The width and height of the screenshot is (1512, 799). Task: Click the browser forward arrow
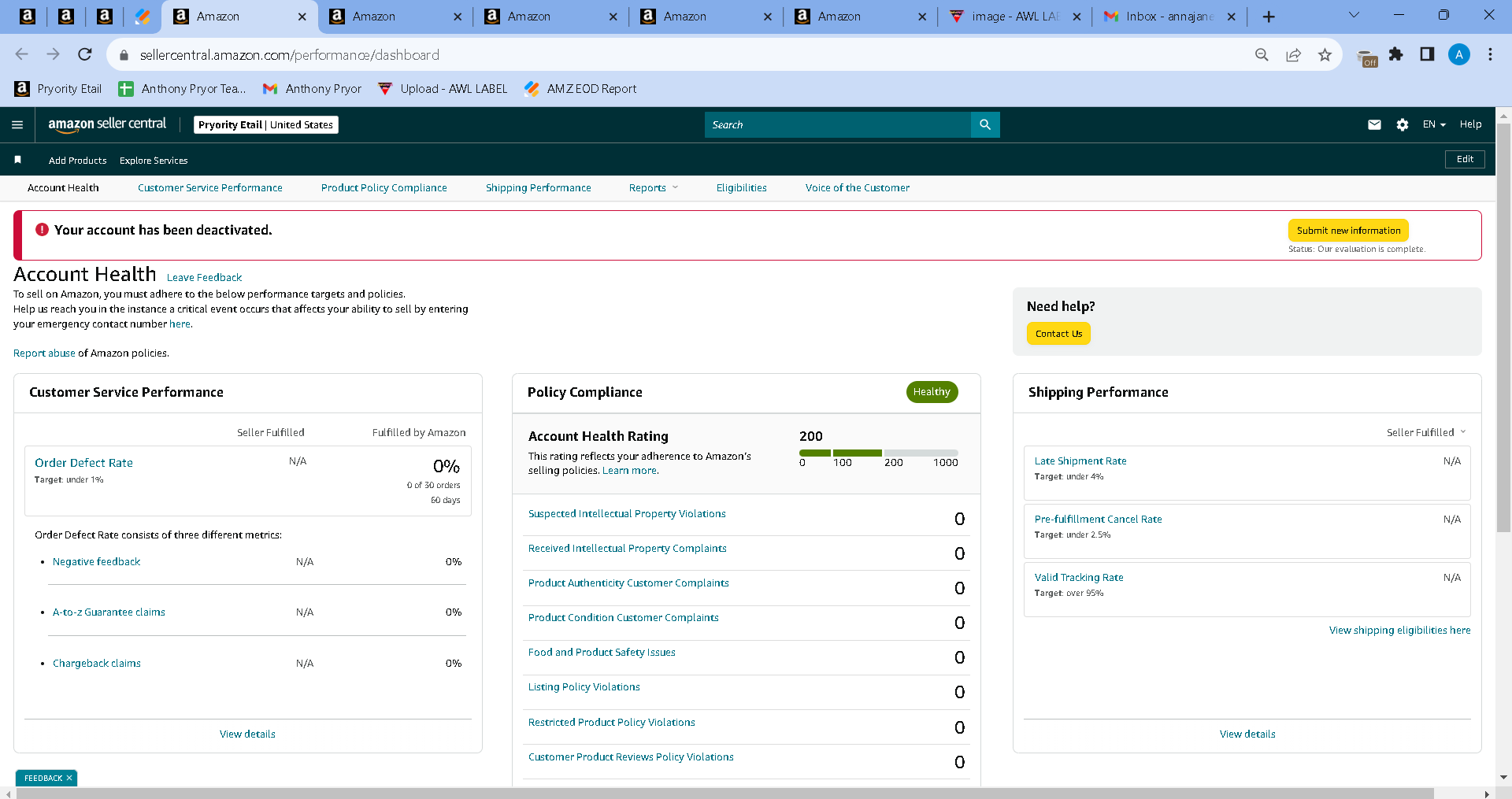click(53, 54)
